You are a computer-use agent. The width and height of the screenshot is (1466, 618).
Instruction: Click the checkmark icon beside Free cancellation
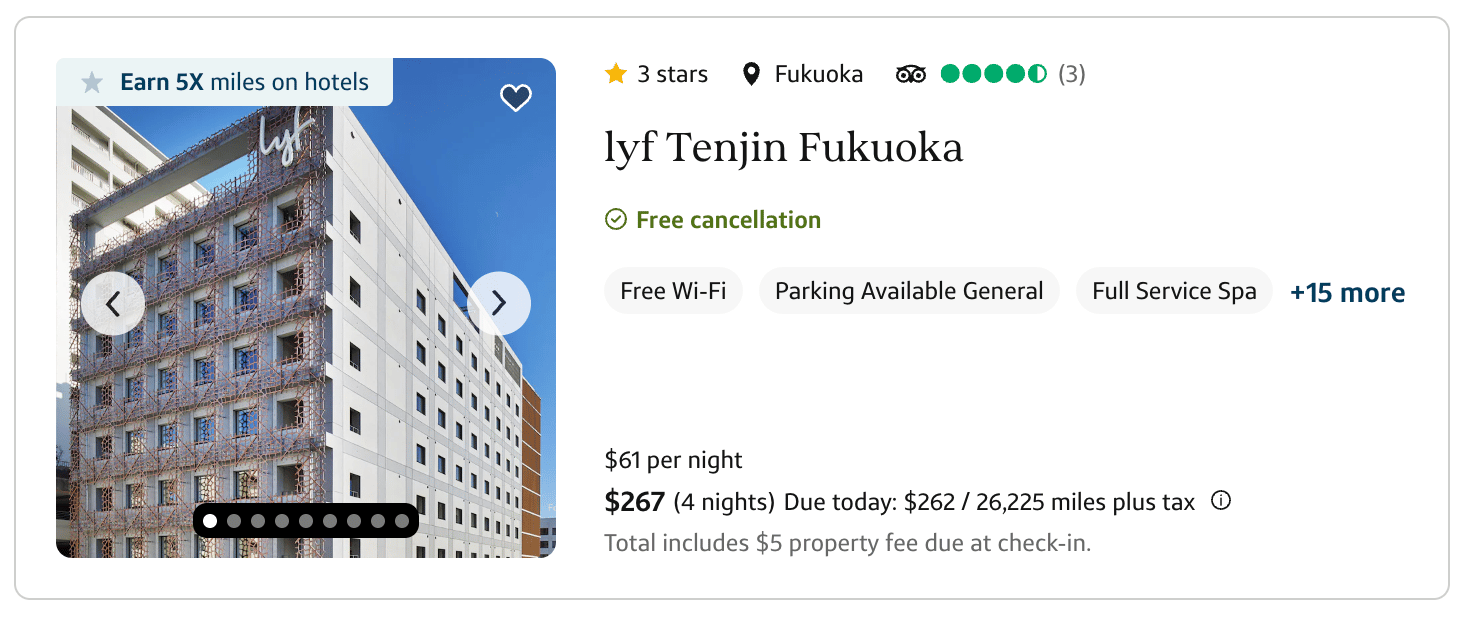[614, 220]
